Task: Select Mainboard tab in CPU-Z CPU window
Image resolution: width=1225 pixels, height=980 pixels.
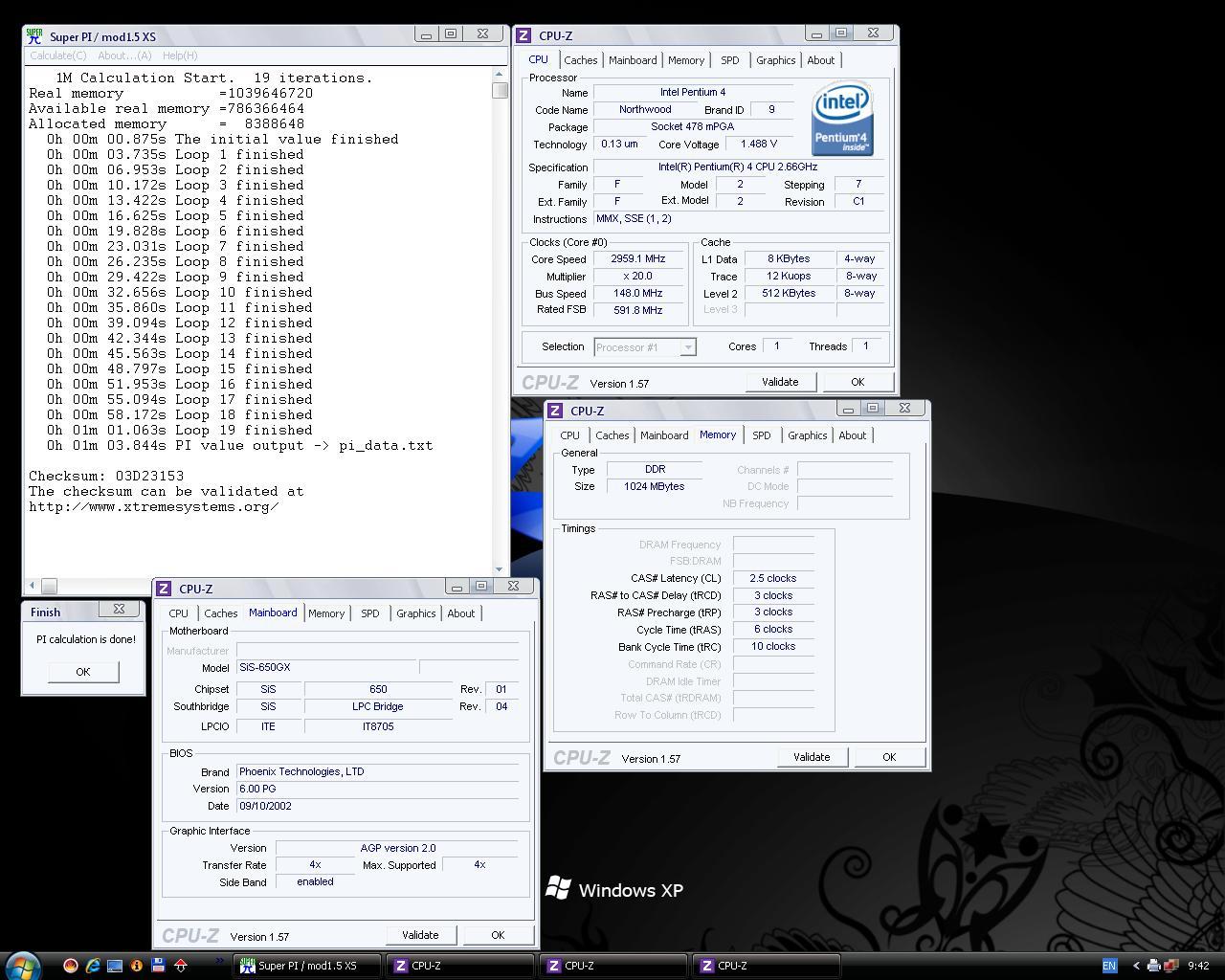Action: (634, 60)
